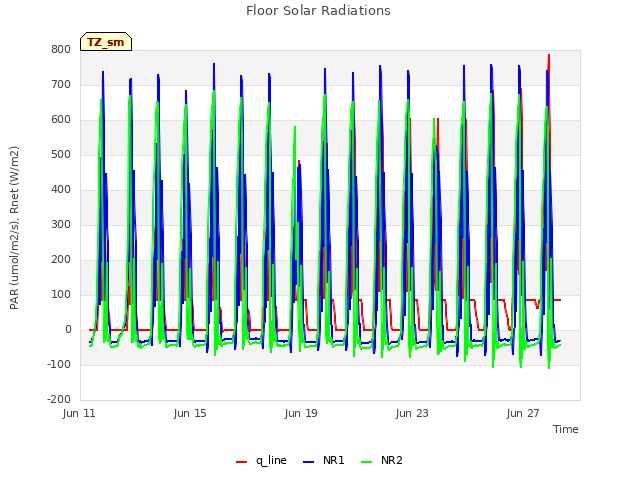This screenshot has height=480, width=640.
Task: Click the 700 y-axis tick label
Action: coord(61,84)
